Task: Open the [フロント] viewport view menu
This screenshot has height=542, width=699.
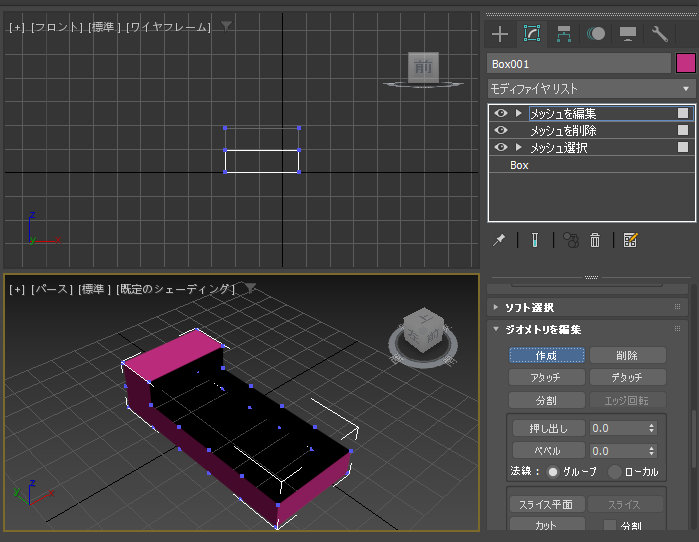Action: [57, 27]
